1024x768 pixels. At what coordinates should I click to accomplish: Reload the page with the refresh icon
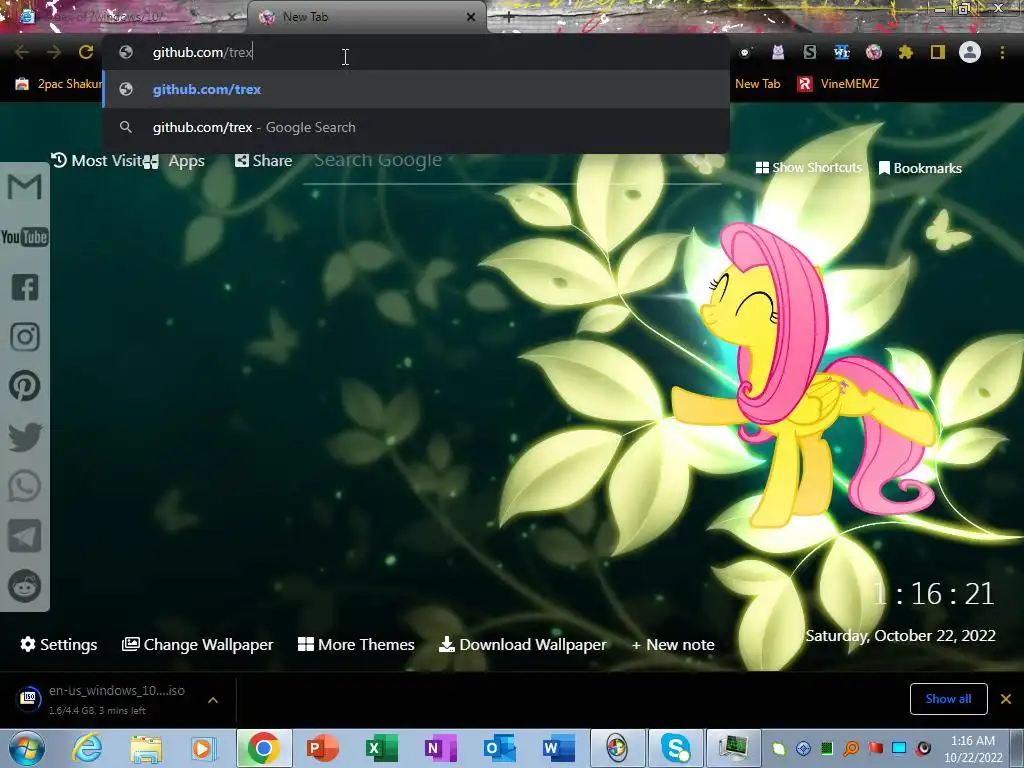86,52
